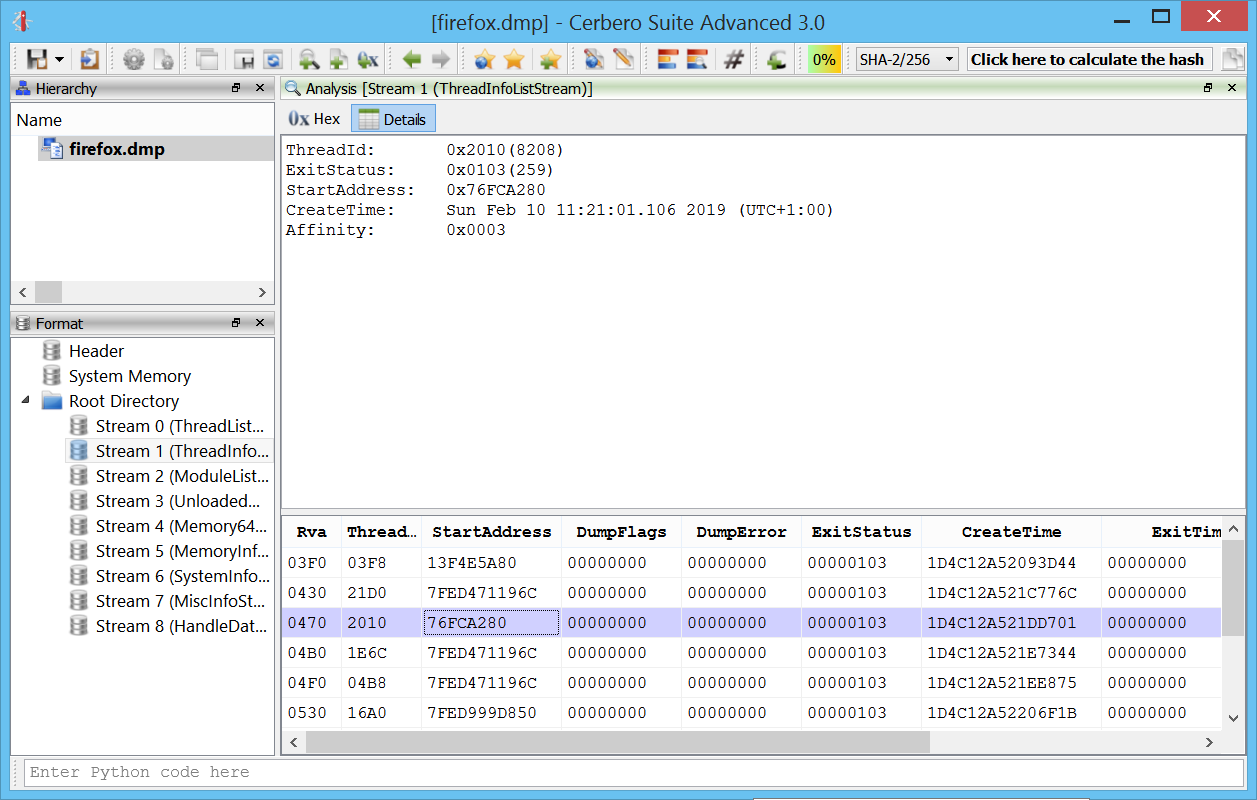
Task: Click the pencil with globe toolbar icon
Action: point(594,59)
